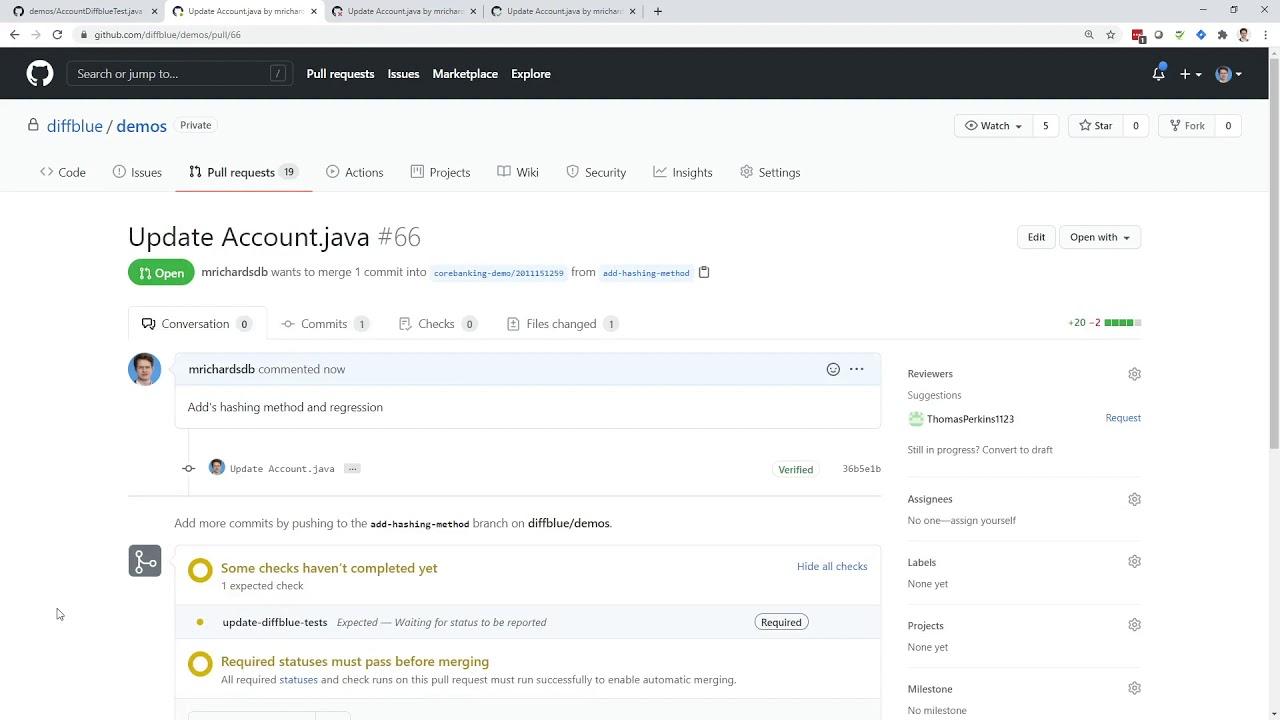Reload the page with browser refresh
1280x720 pixels.
57,34
